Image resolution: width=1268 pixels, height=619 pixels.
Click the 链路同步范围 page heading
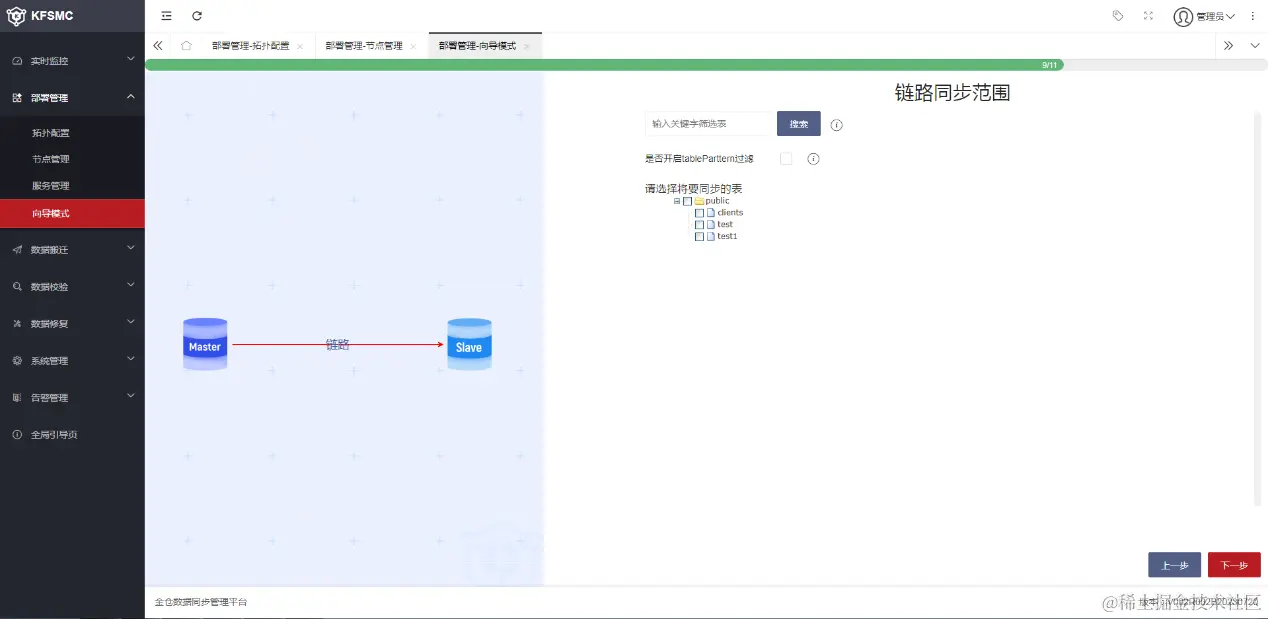click(952, 93)
